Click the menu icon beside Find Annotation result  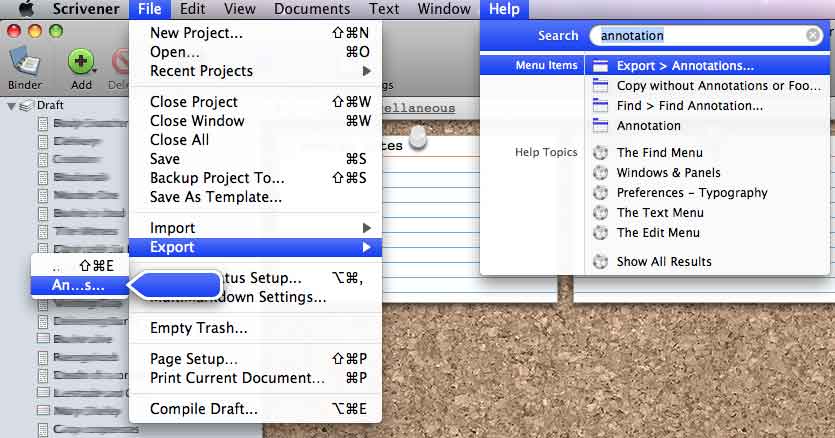600,106
